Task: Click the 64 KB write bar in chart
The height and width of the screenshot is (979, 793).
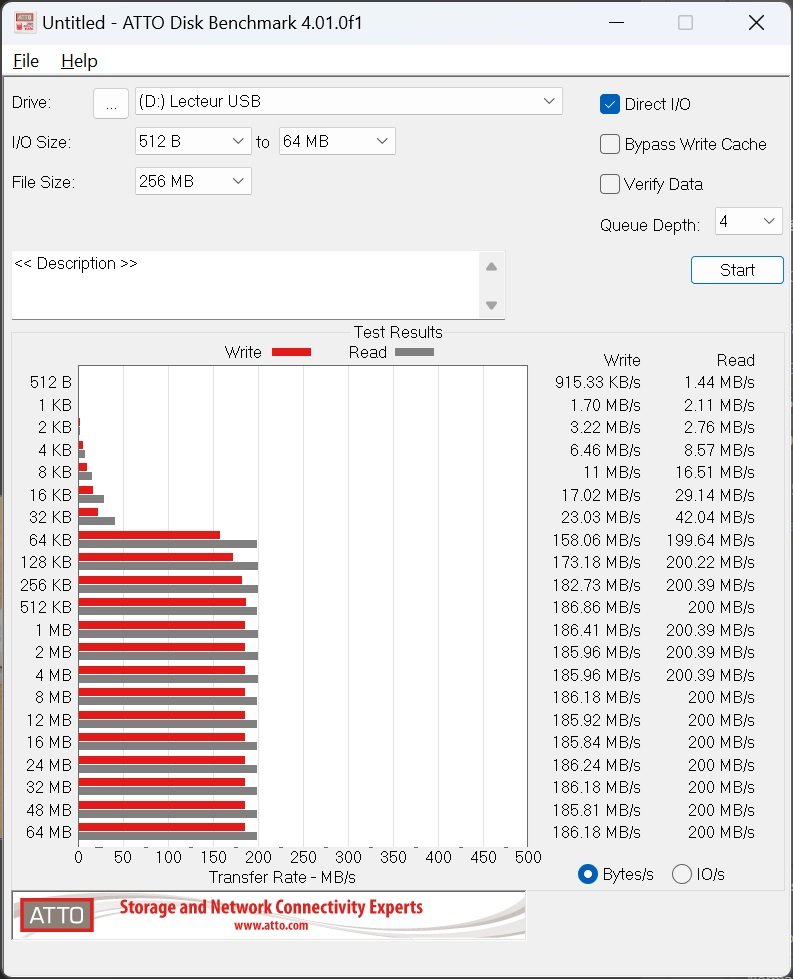Action: point(149,535)
